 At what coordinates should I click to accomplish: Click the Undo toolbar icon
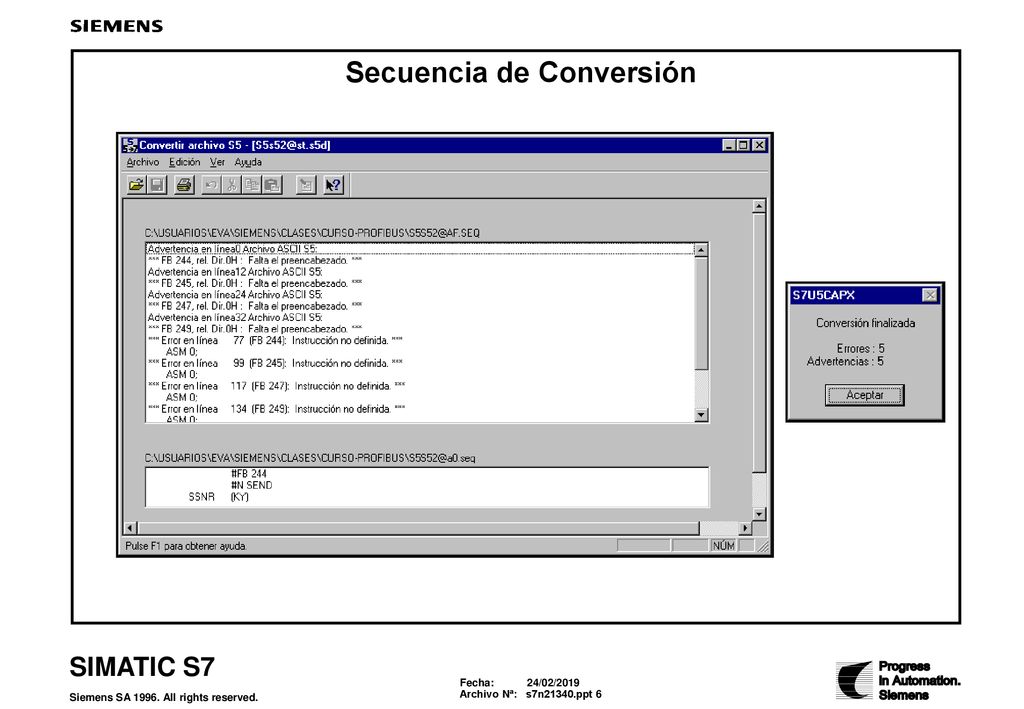211,185
